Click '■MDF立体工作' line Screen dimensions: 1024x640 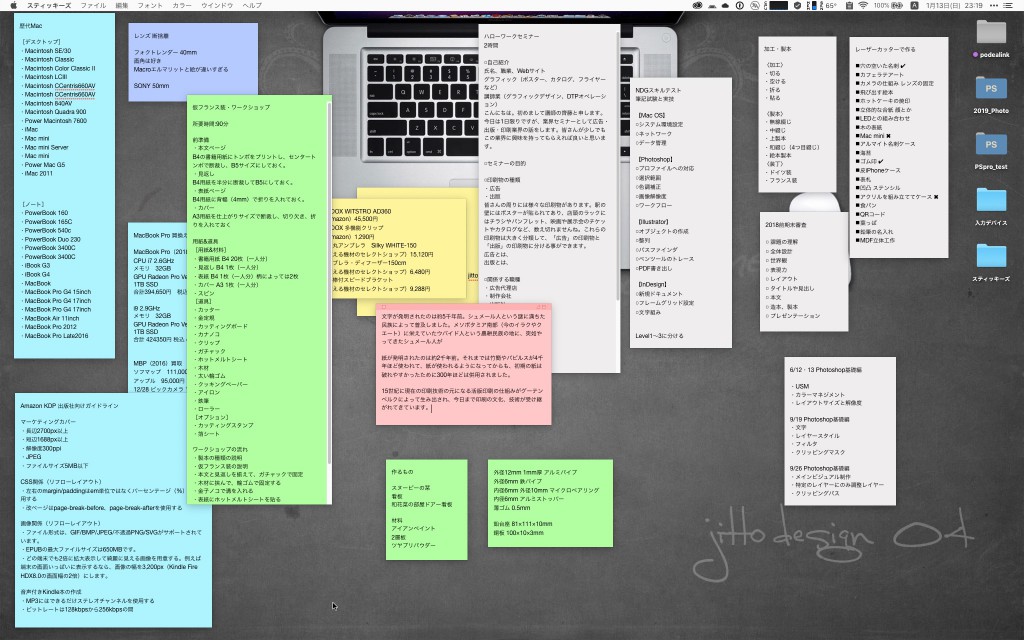point(875,240)
